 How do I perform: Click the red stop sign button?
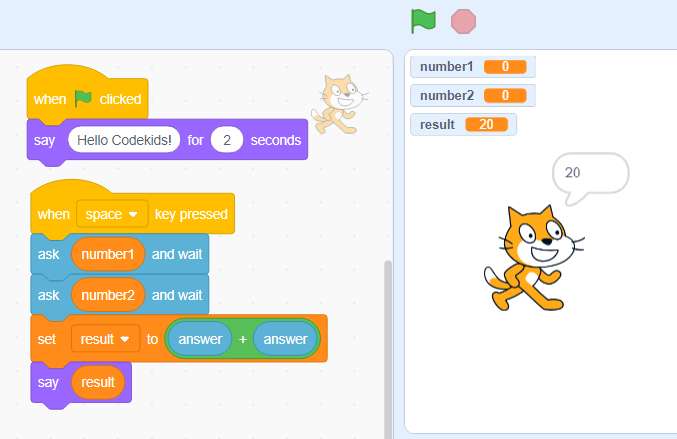[463, 22]
